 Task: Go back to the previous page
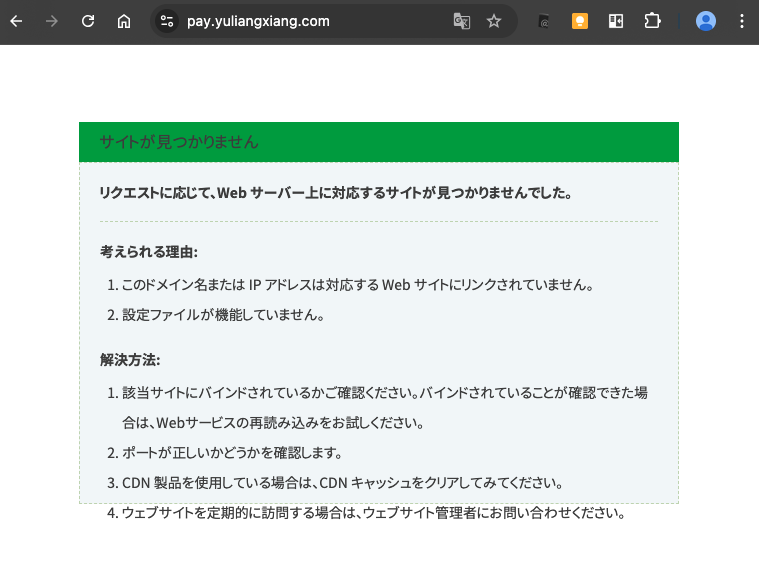click(x=16, y=21)
